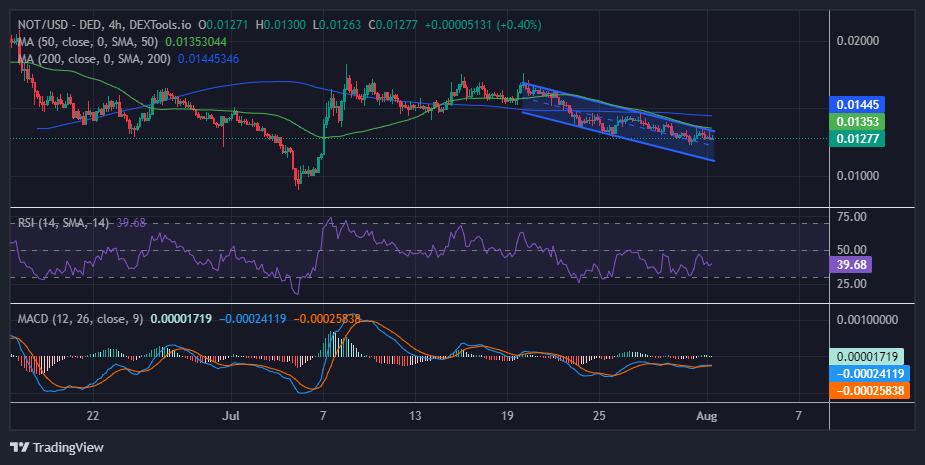The height and width of the screenshot is (465, 925).
Task: Click the closing price C0.01277 value
Action: 393,25
